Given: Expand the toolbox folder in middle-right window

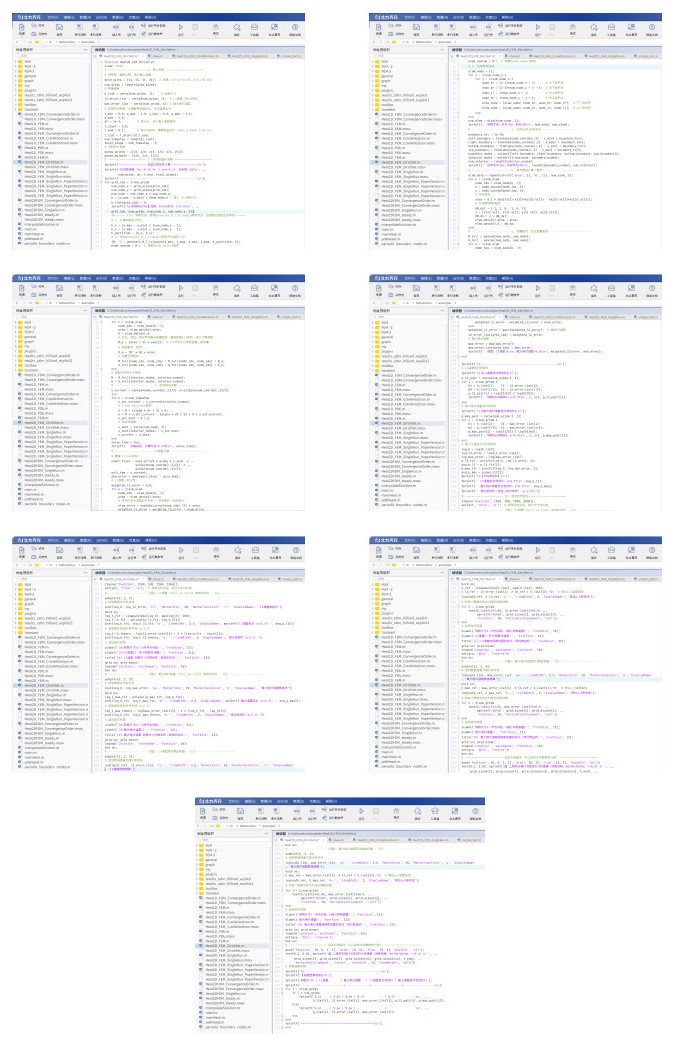Looking at the screenshot, I should coord(373,365).
